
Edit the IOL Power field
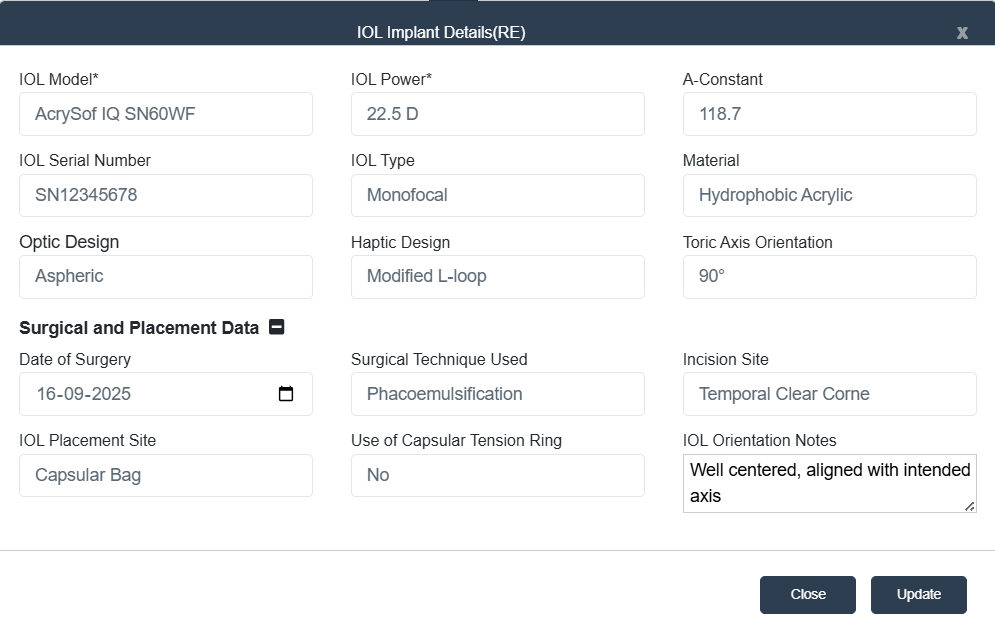[x=497, y=114]
